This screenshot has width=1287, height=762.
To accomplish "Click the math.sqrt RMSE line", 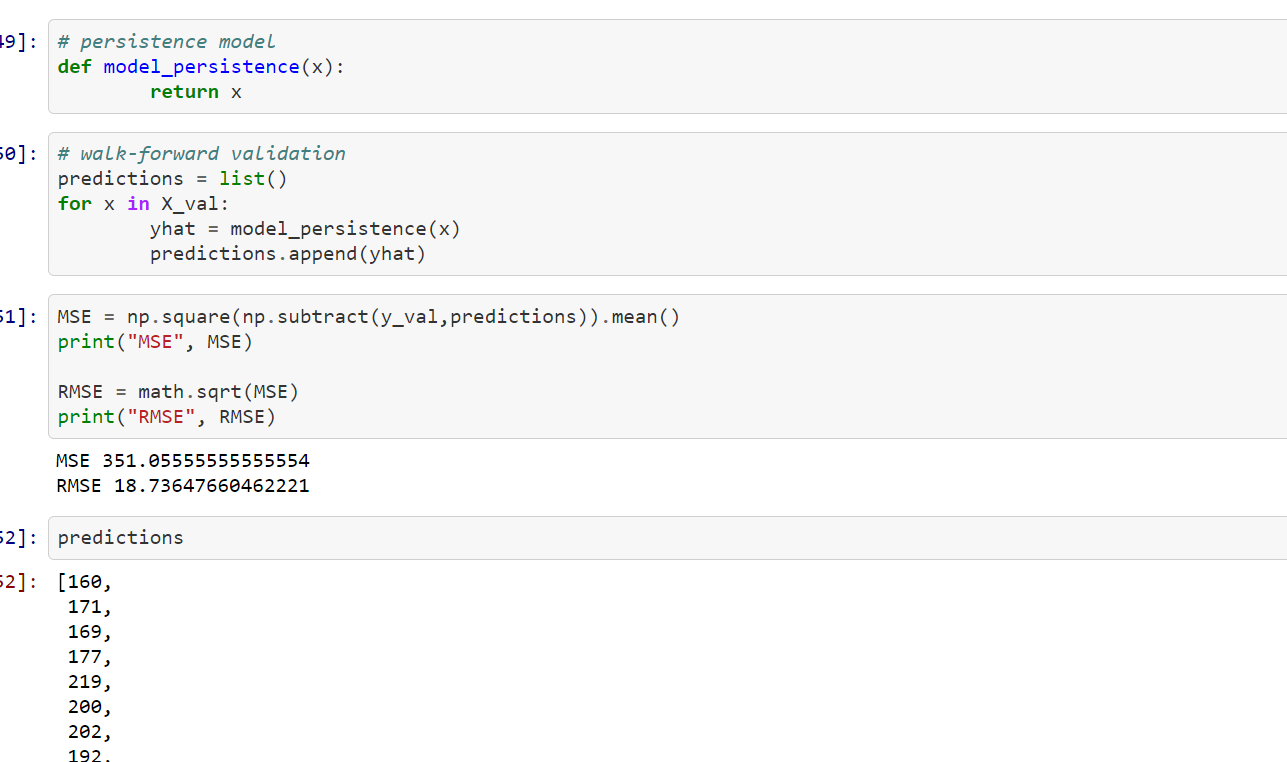I will pyautogui.click(x=178, y=391).
